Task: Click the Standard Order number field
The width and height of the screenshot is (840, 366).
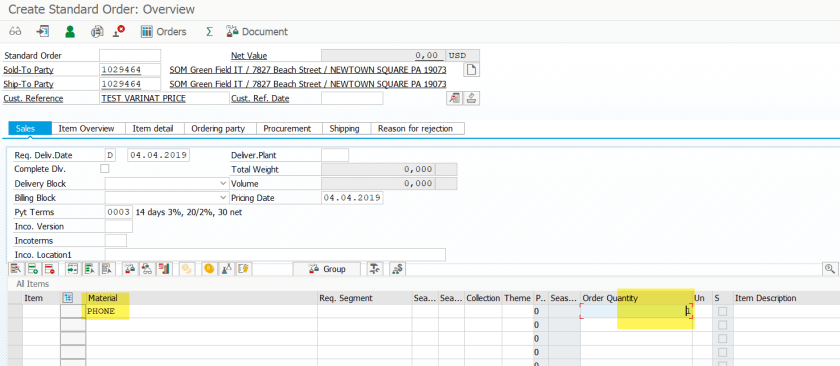Action: (130, 55)
